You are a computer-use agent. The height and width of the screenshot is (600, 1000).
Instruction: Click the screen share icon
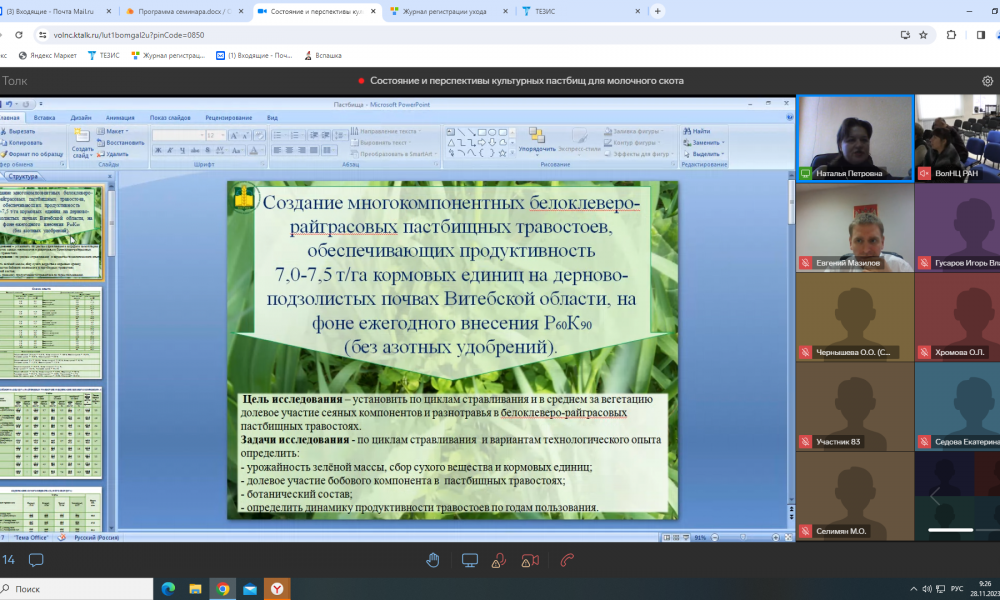coord(469,560)
